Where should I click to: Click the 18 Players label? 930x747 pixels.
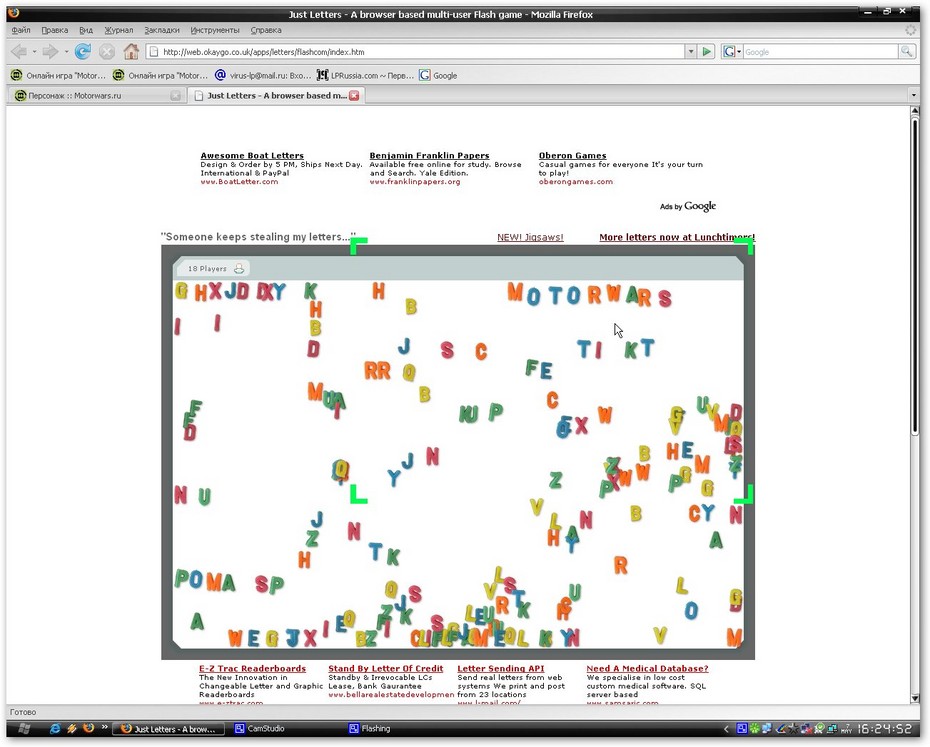pyautogui.click(x=207, y=269)
